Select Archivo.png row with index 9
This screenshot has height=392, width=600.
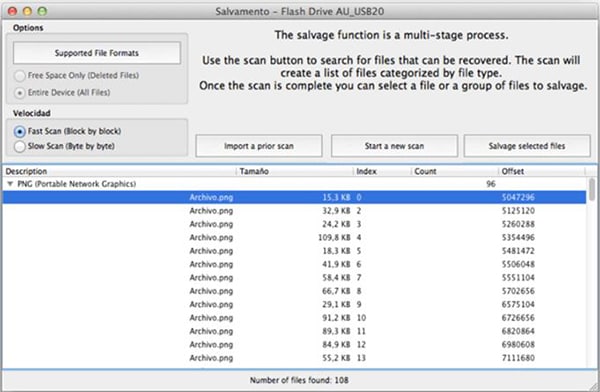pos(294,304)
